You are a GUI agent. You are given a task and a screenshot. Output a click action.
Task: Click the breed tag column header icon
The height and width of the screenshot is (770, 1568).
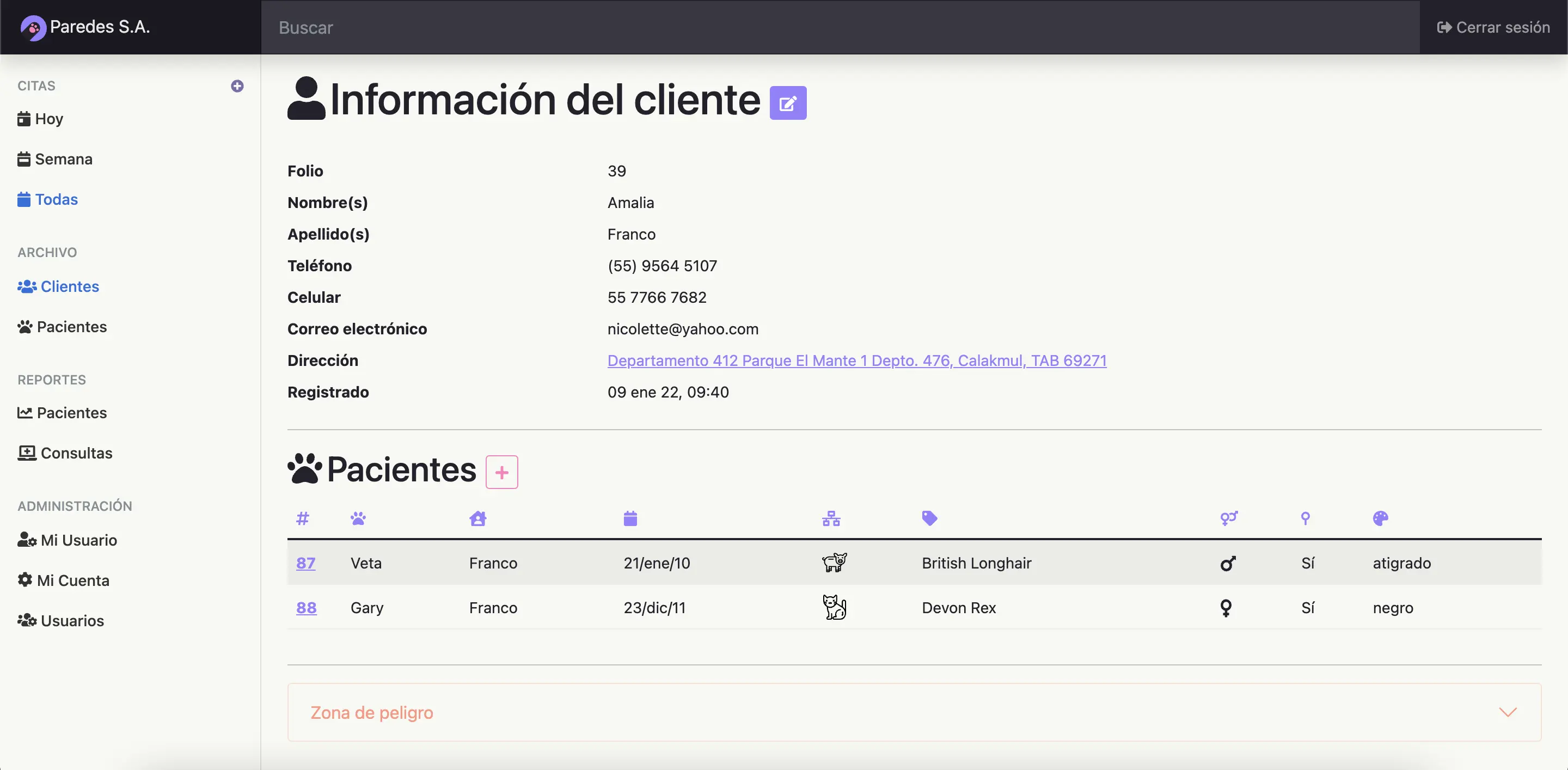pyautogui.click(x=929, y=518)
